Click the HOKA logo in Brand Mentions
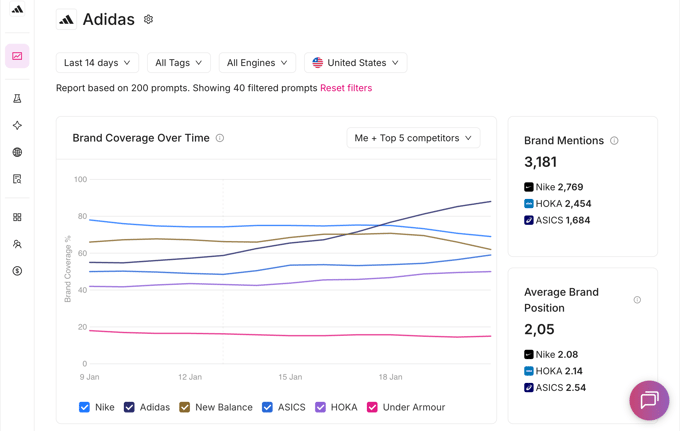Screen dimensions: 680x431 (x=529, y=203)
